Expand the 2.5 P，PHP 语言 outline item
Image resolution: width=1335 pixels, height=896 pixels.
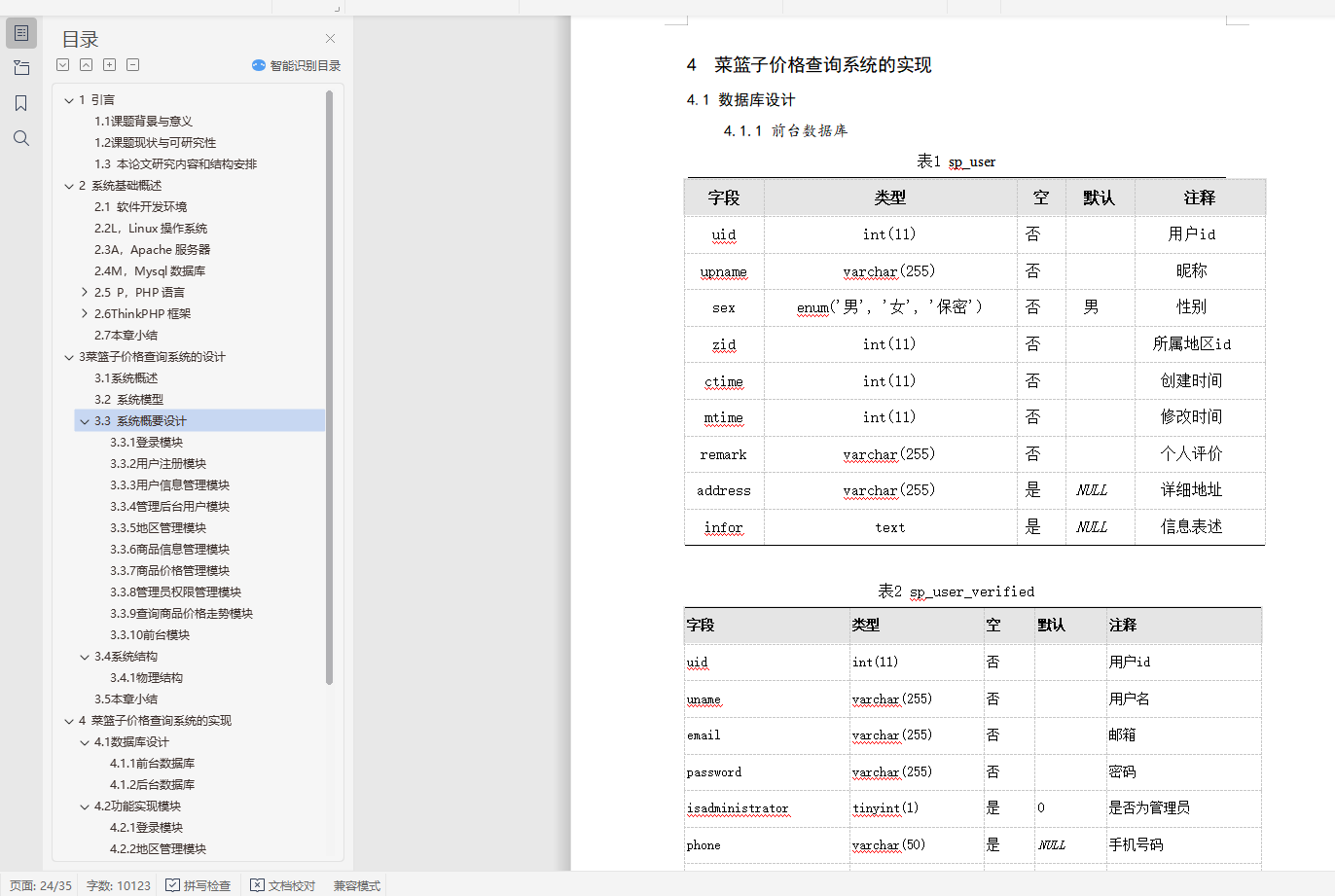pos(85,293)
